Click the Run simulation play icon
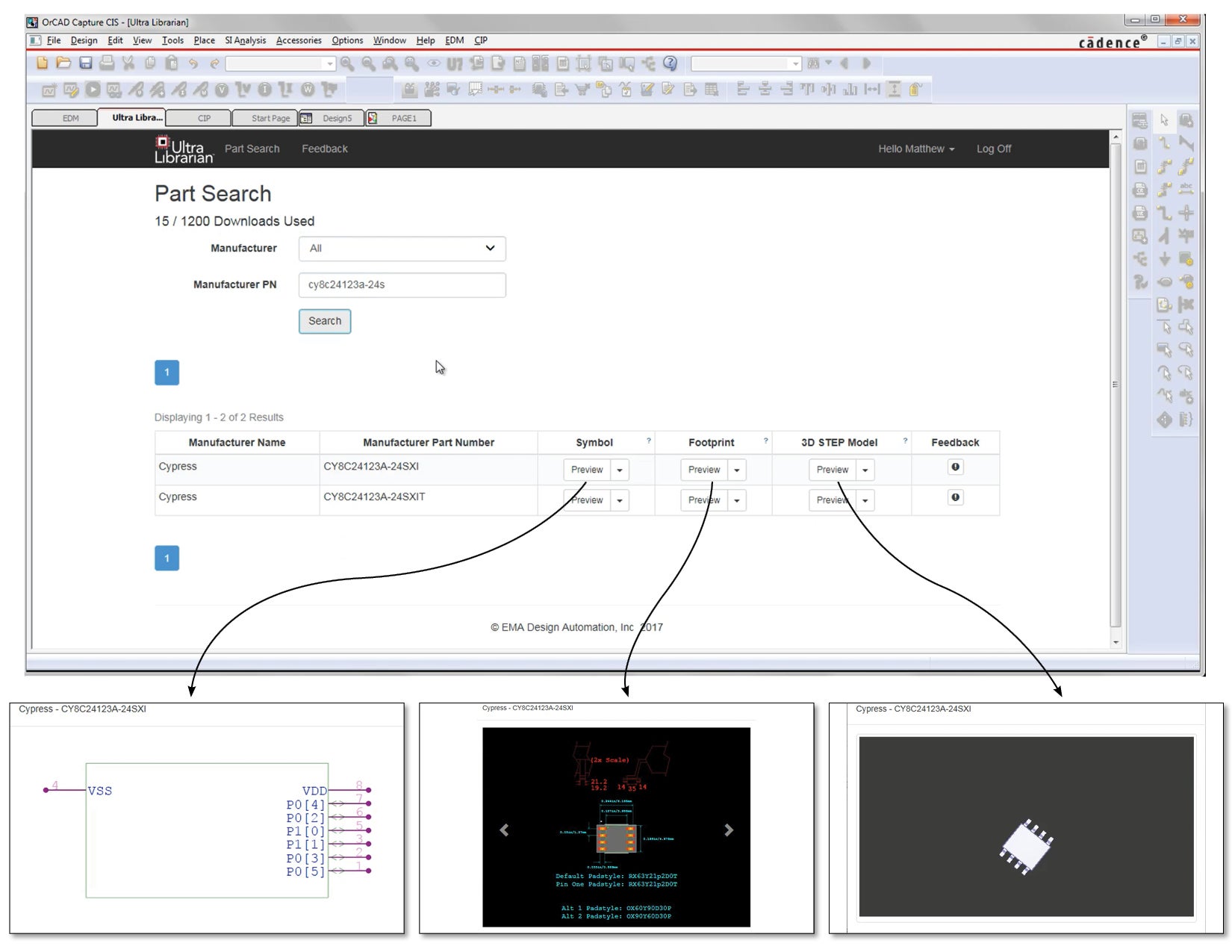Viewport: 1232px width, 952px height. pyautogui.click(x=93, y=90)
